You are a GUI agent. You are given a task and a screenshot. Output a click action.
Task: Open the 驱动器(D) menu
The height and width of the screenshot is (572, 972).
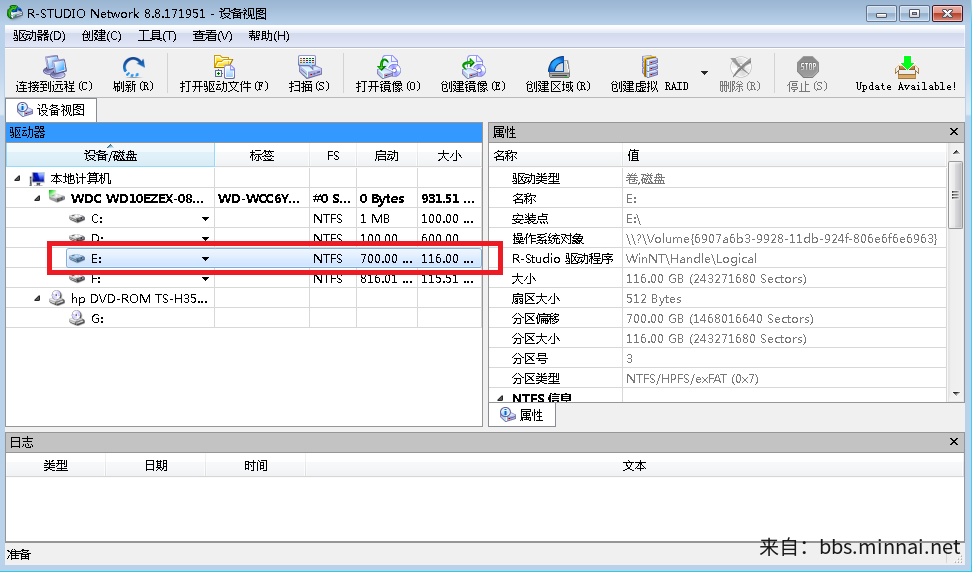40,36
